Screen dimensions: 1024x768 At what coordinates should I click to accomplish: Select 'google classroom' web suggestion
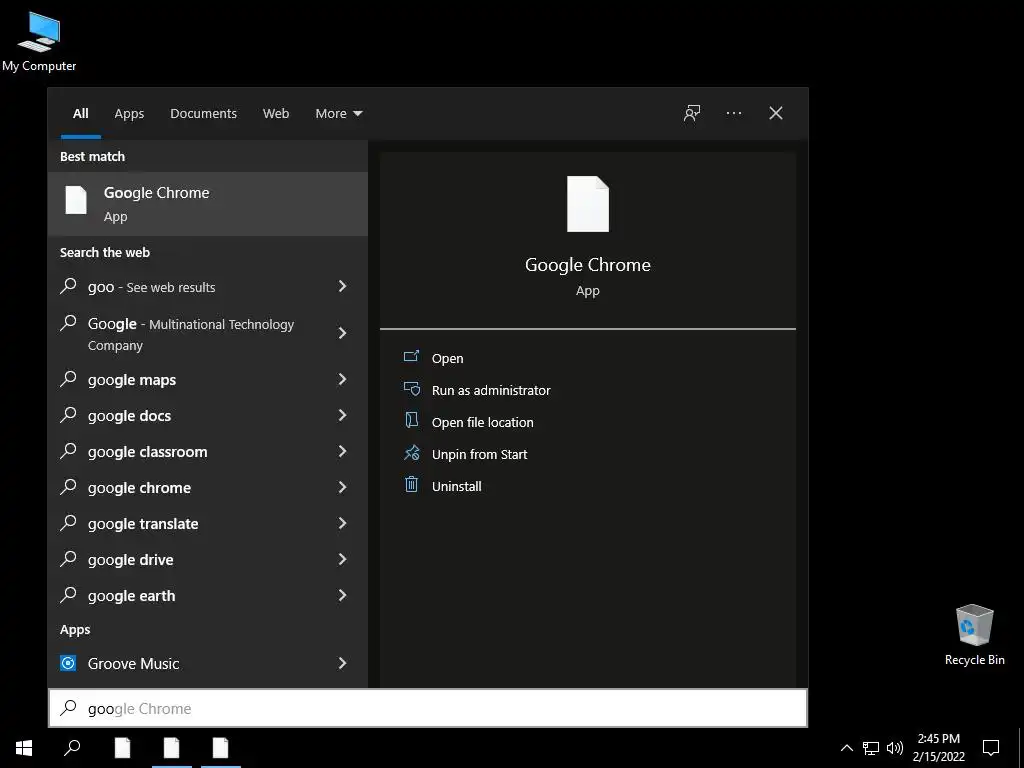tap(208, 451)
